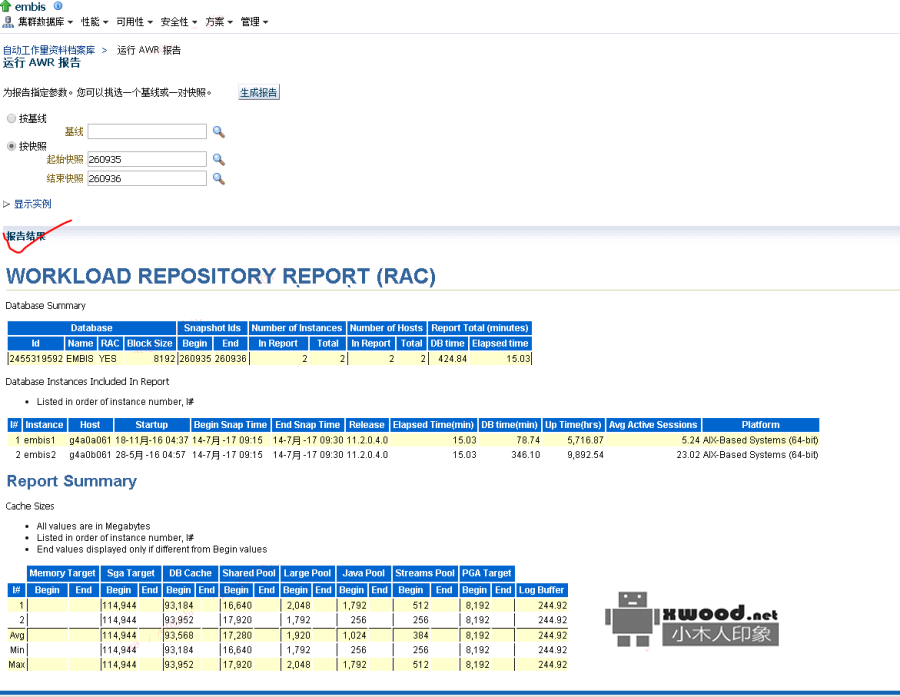The width and height of the screenshot is (900, 697).
Task: Click database Id value 2455319592
Action: [36, 359]
